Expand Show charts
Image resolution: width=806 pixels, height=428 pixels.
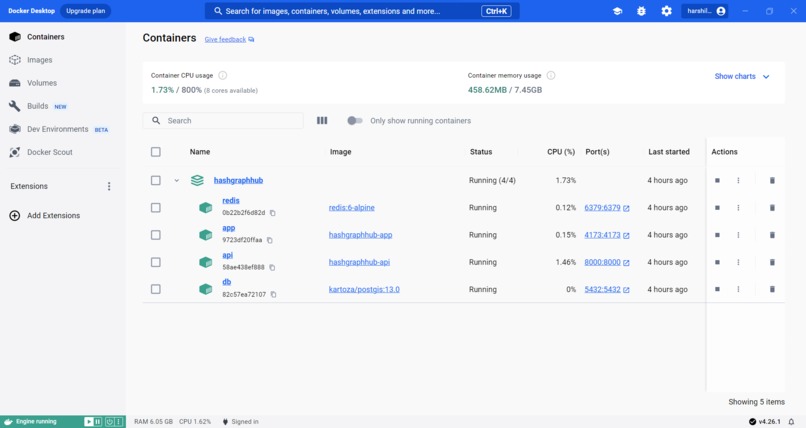[742, 77]
